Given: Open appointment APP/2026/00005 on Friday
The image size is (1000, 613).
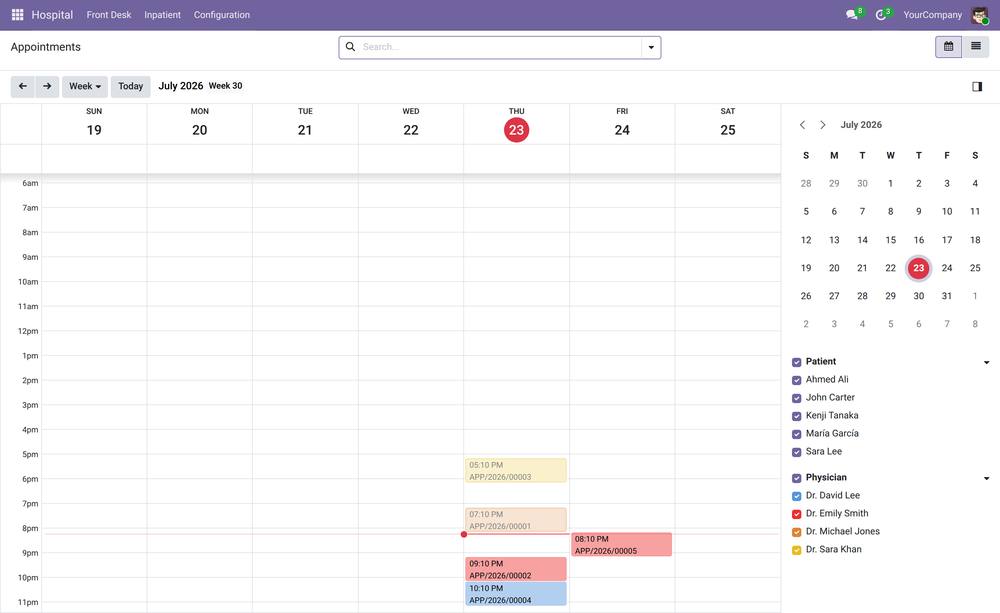Looking at the screenshot, I should 622,545.
